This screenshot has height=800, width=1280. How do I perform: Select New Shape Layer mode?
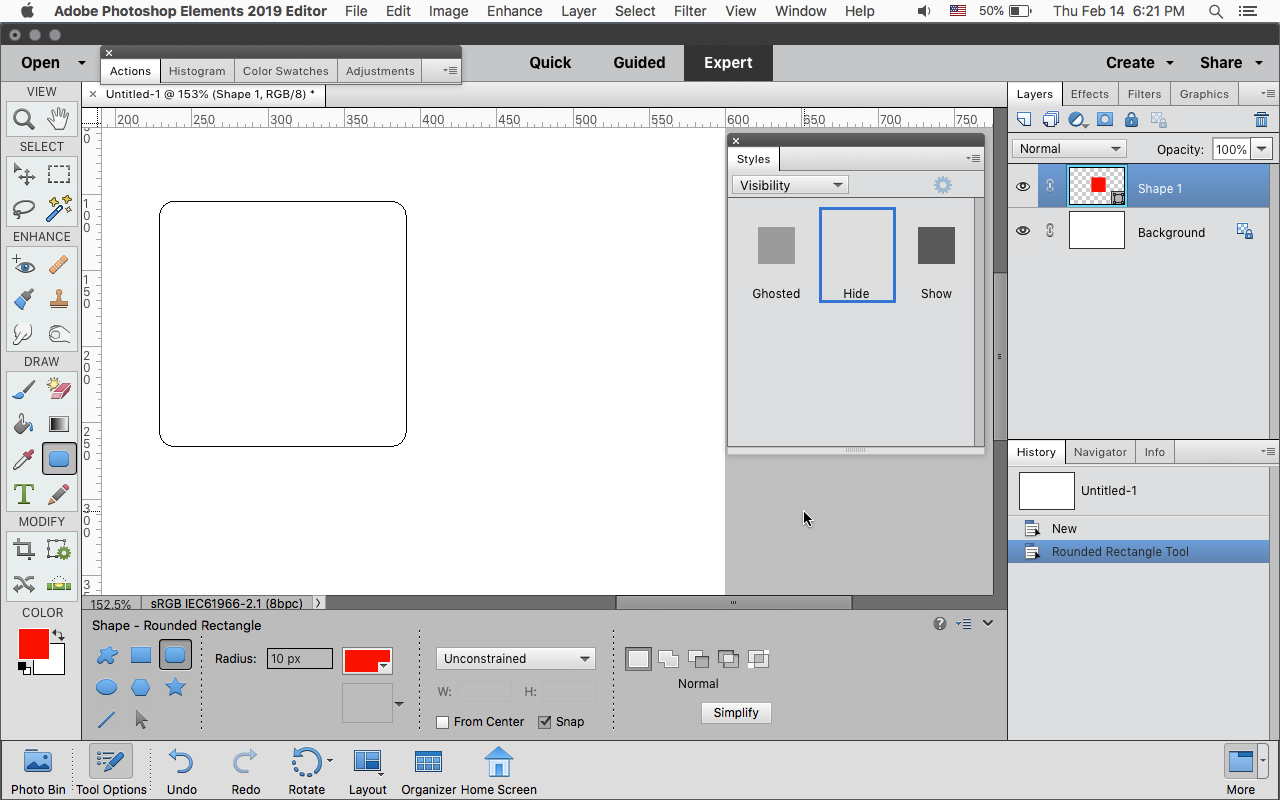click(x=638, y=659)
